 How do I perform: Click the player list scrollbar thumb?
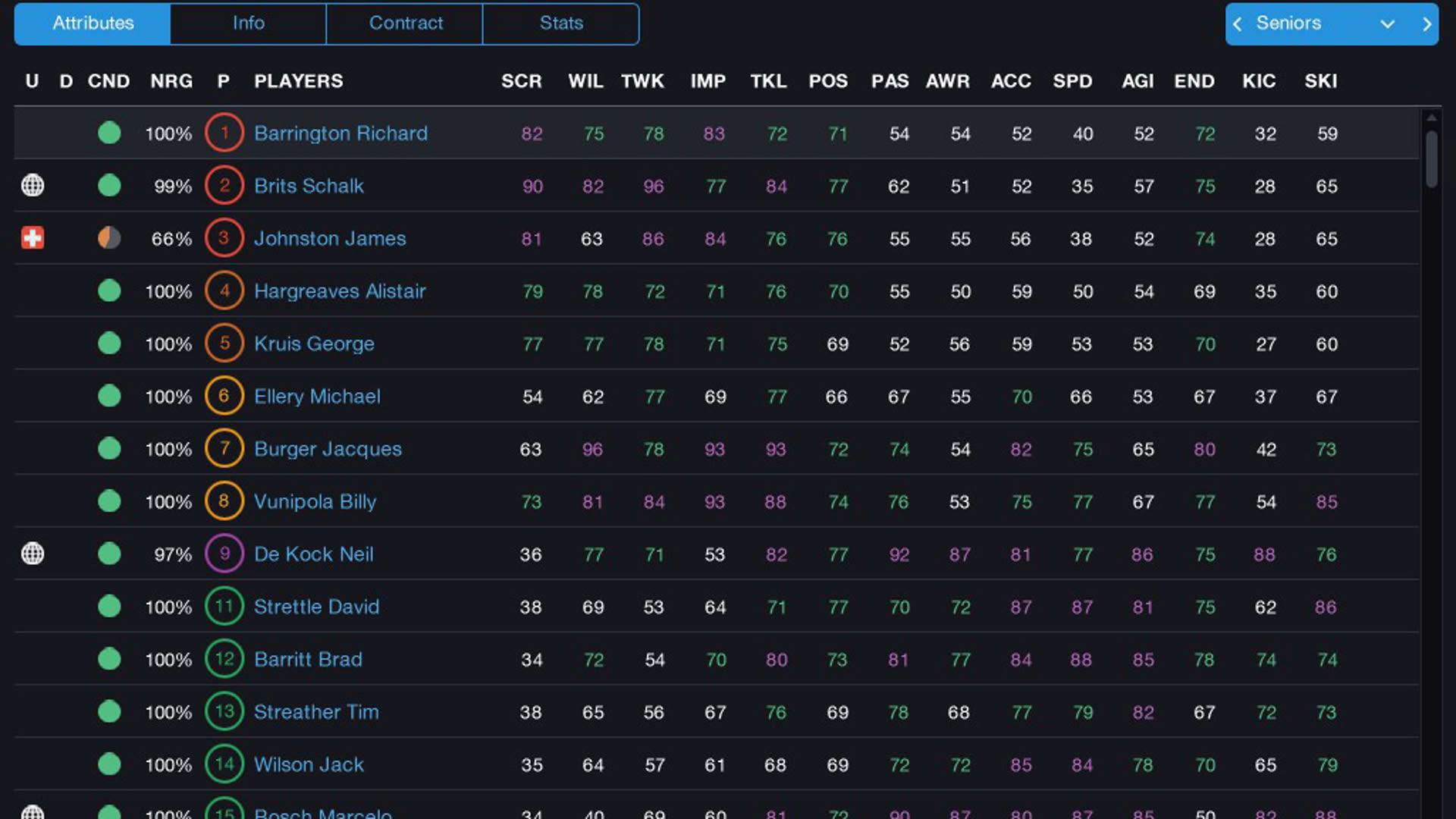tap(1431, 159)
